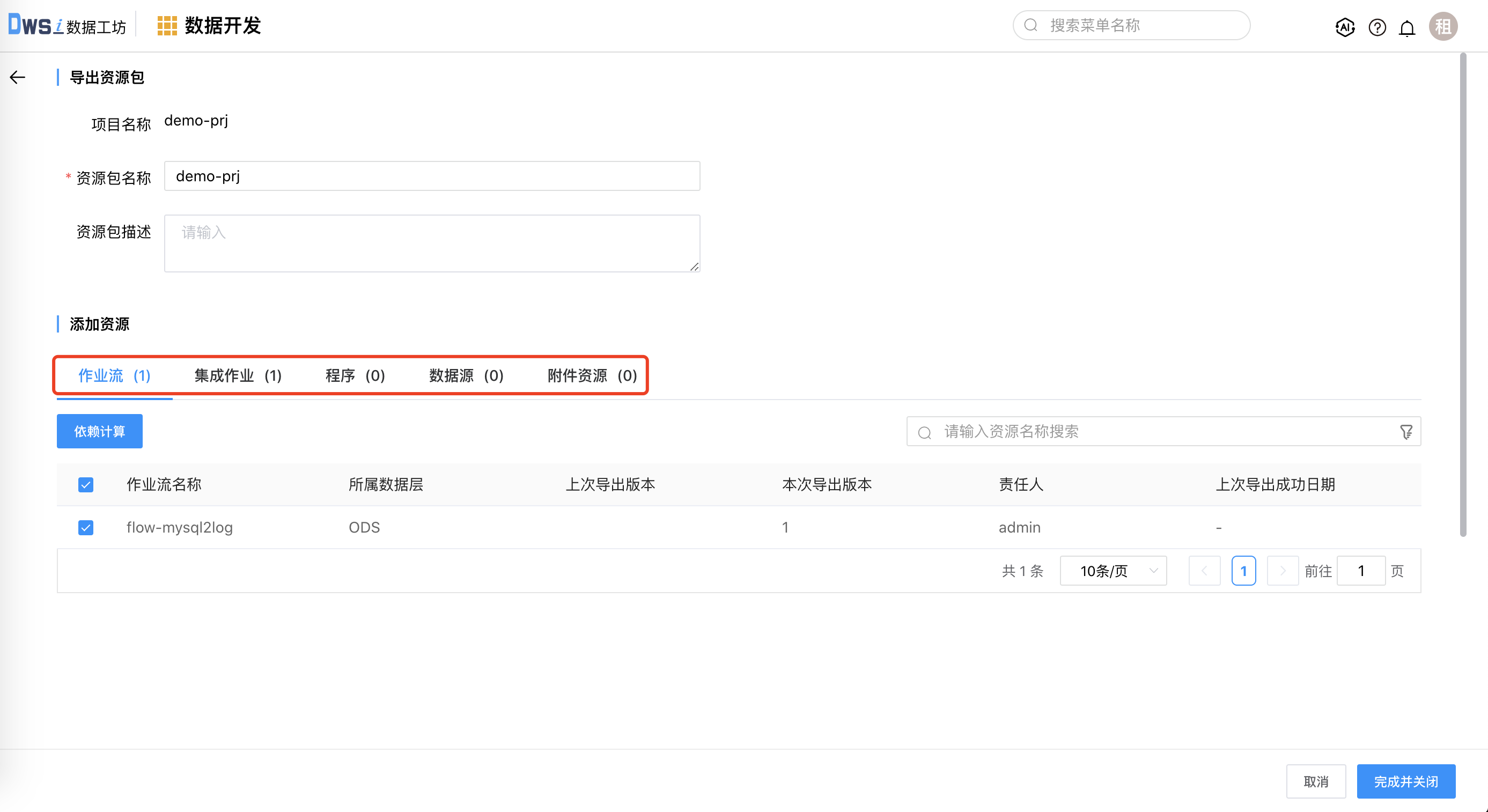Screen dimensions: 1488x812
Task: Open the AI assistant icon
Action: tap(1345, 27)
